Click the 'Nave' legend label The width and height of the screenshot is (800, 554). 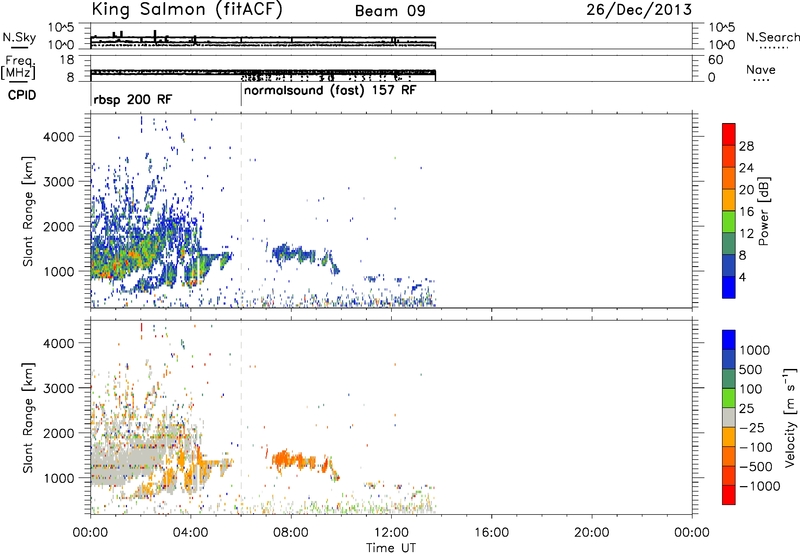tap(761, 70)
